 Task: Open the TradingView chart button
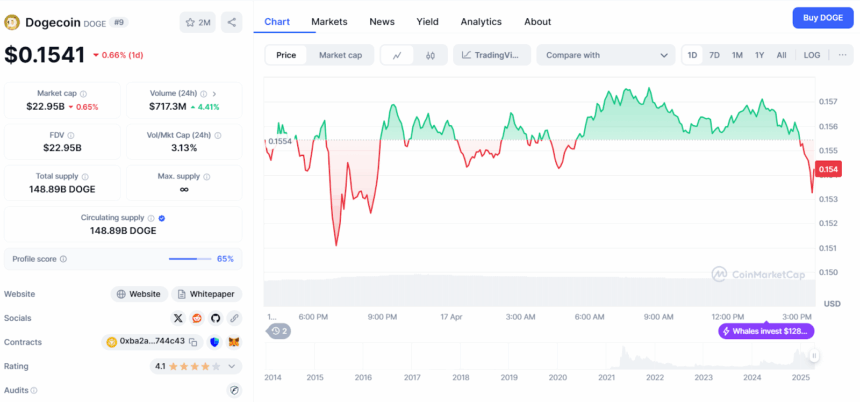(492, 55)
